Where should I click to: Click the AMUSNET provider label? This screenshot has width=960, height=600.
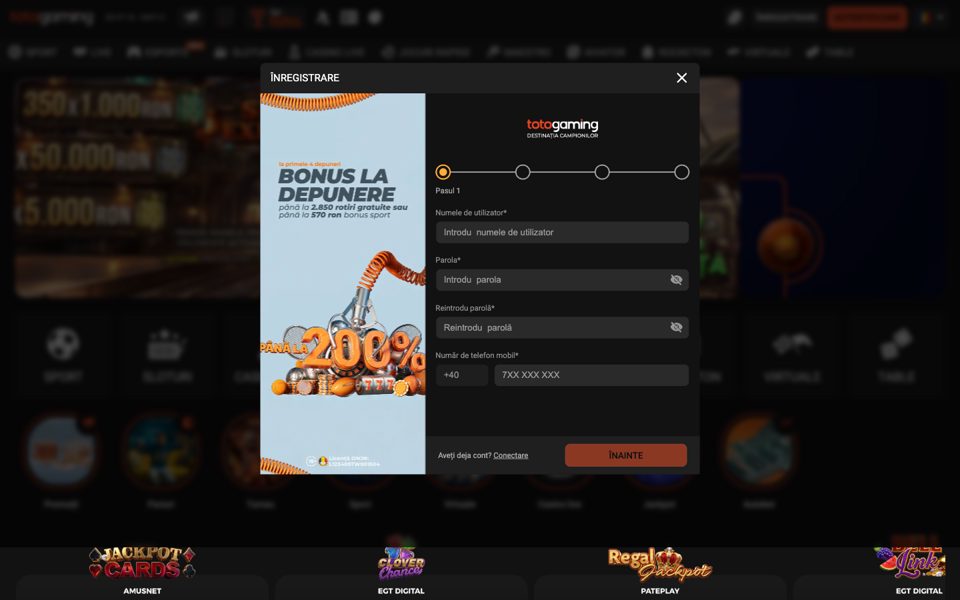(142, 591)
